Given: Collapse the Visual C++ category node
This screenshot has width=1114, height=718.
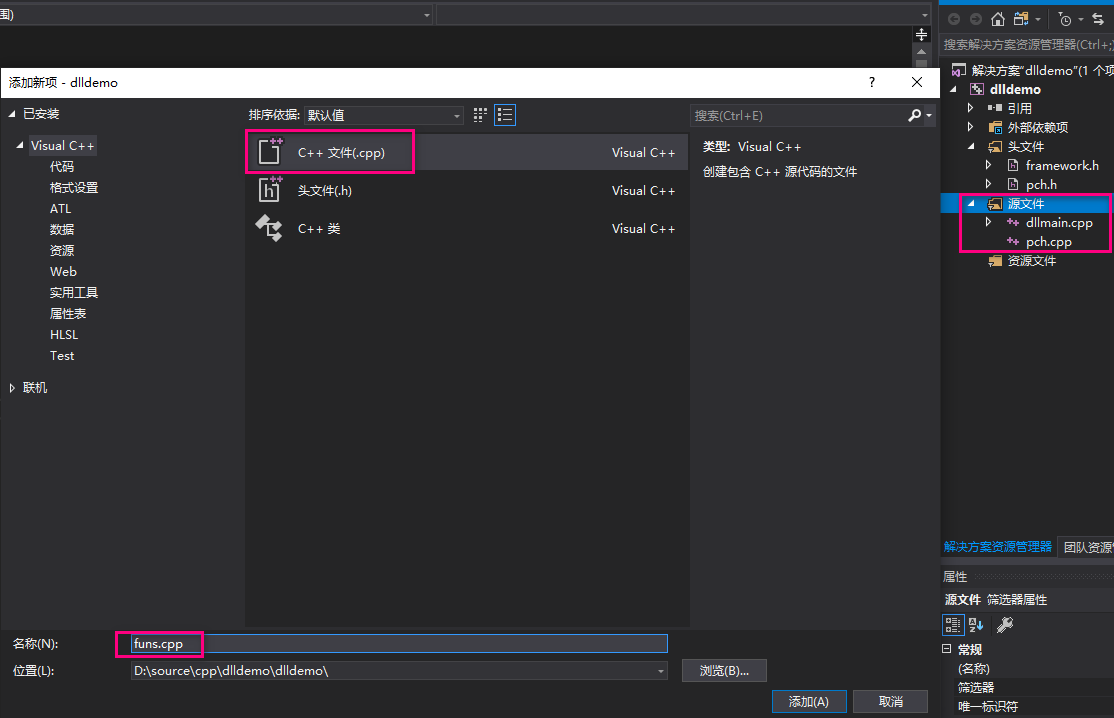Looking at the screenshot, I should tap(20, 145).
